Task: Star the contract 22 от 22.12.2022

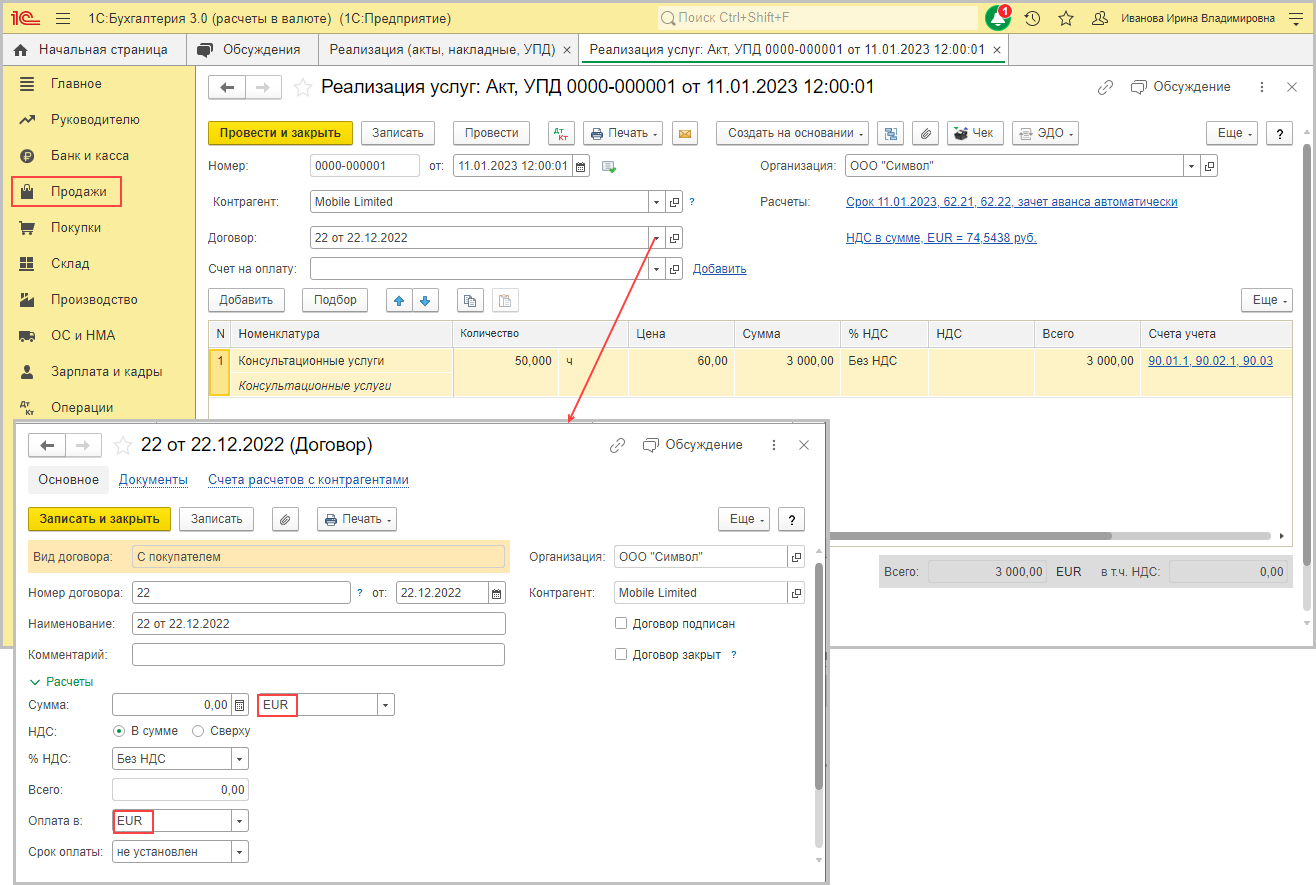Action: point(123,445)
